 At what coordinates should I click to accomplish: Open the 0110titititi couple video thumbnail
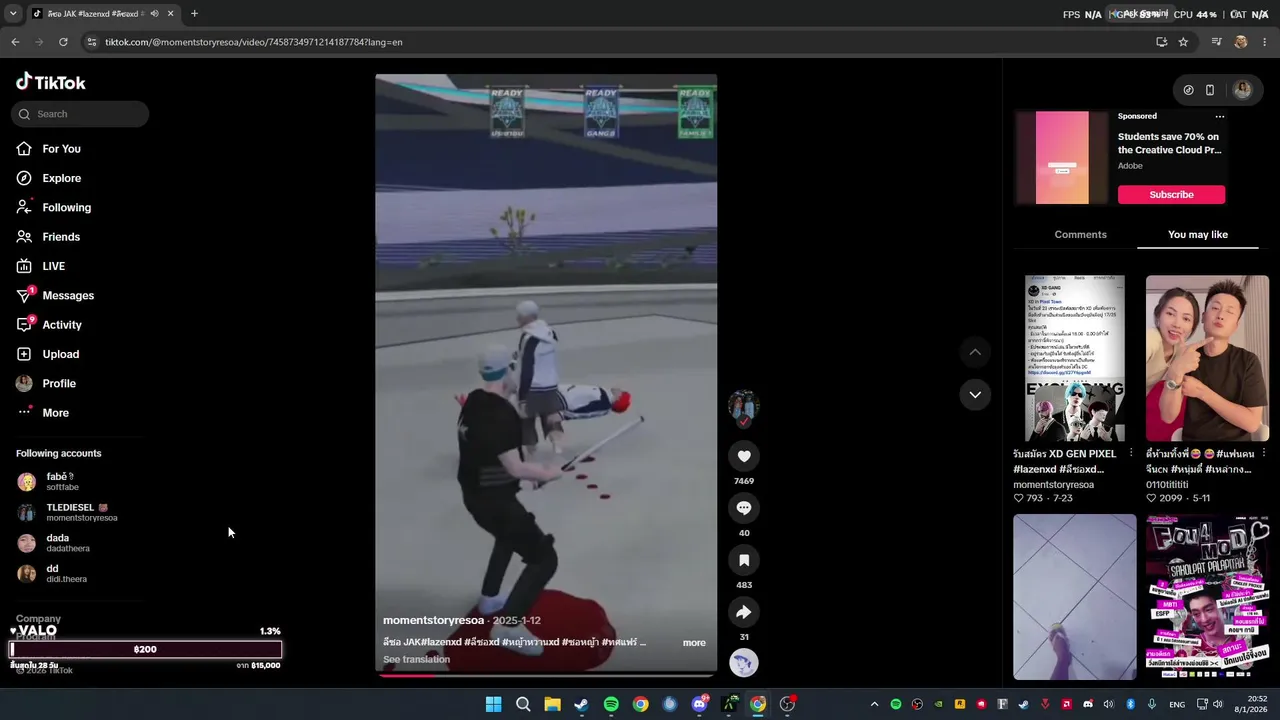click(1207, 358)
